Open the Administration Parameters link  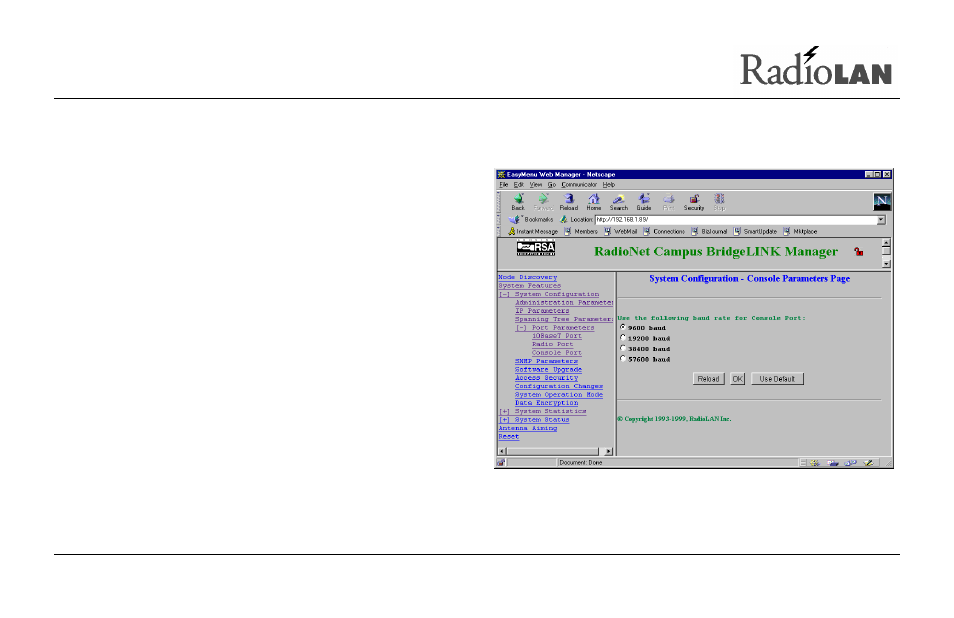564,302
